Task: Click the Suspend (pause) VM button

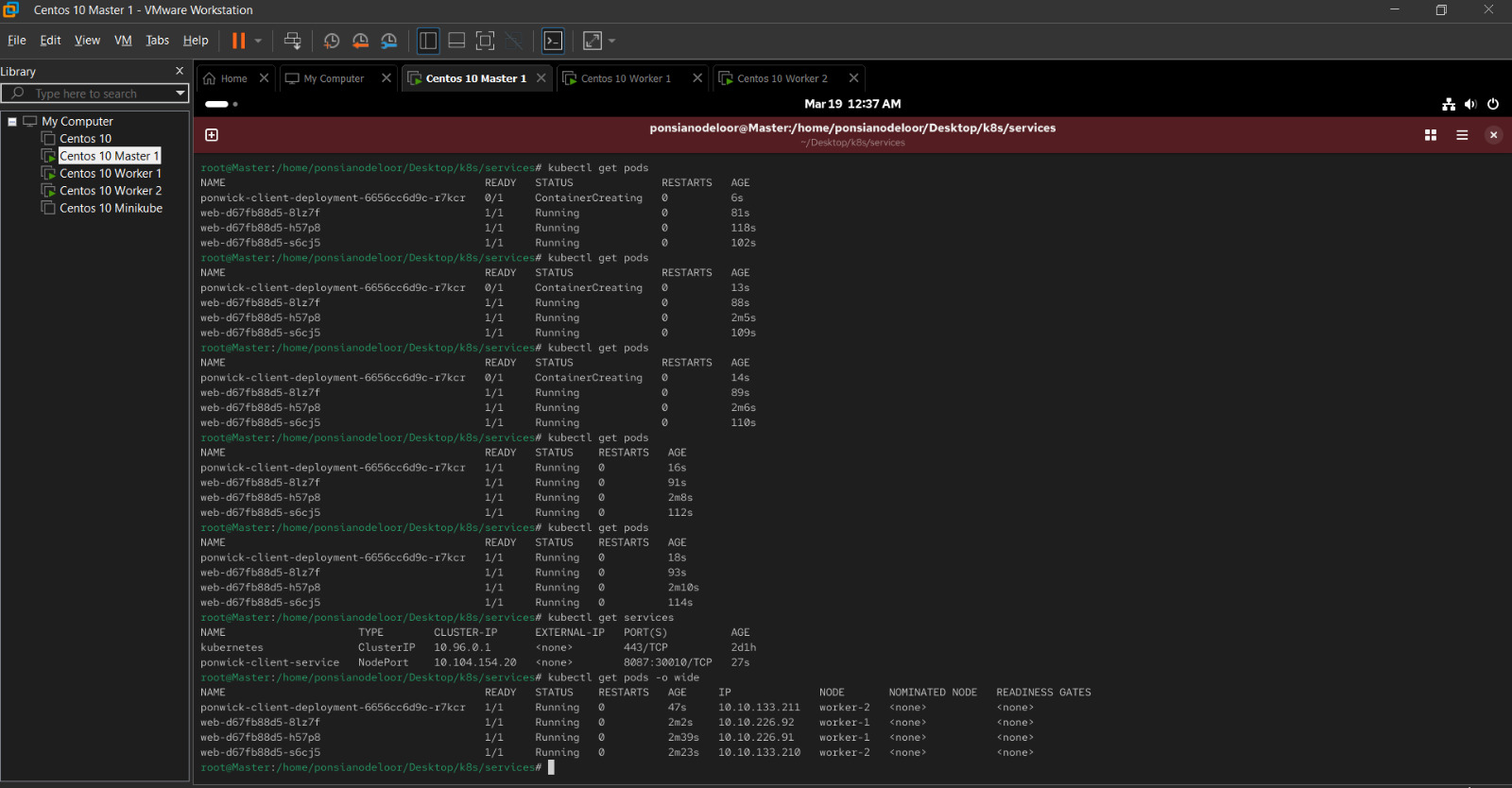Action: (x=238, y=41)
